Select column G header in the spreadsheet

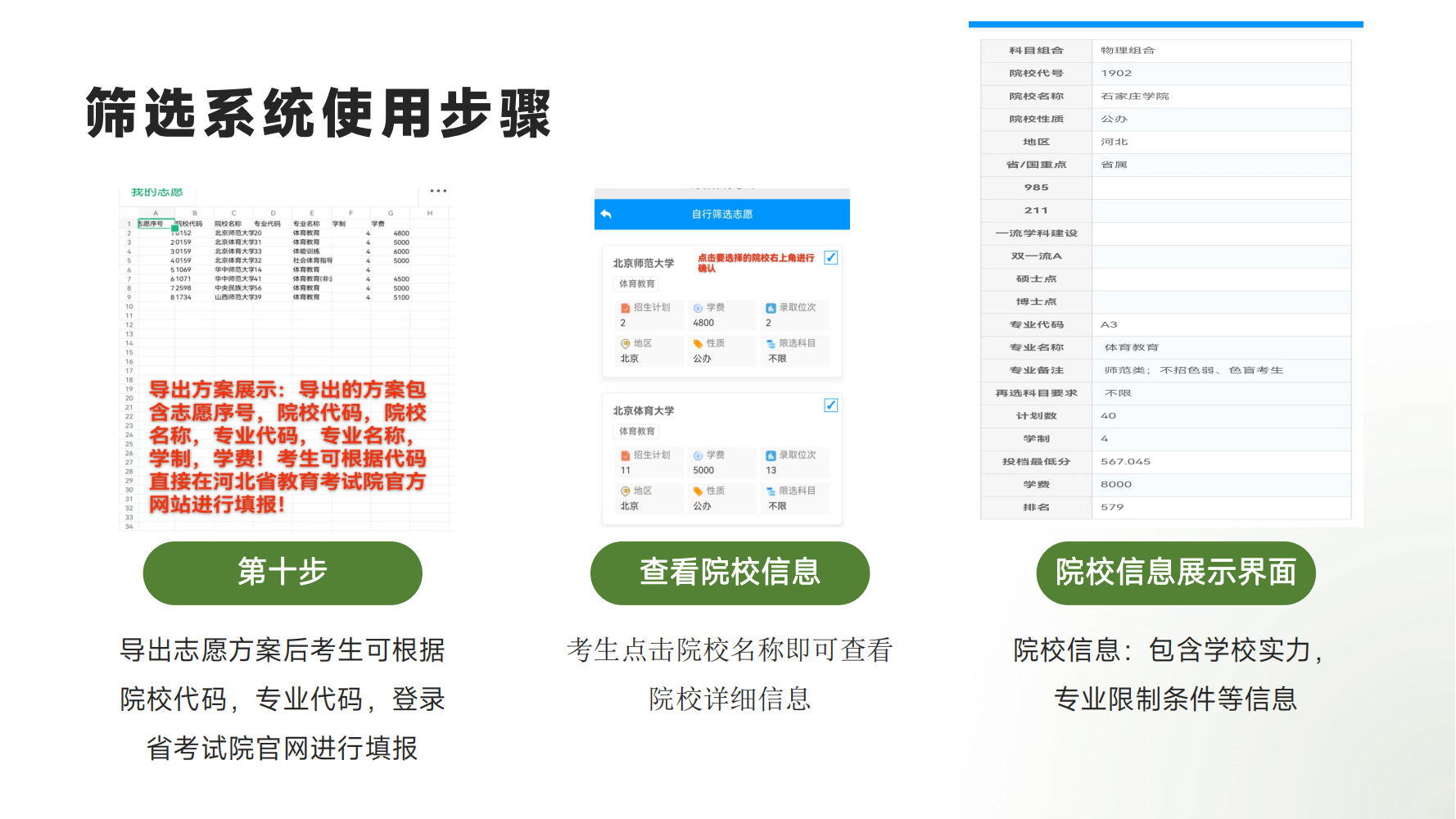[391, 213]
